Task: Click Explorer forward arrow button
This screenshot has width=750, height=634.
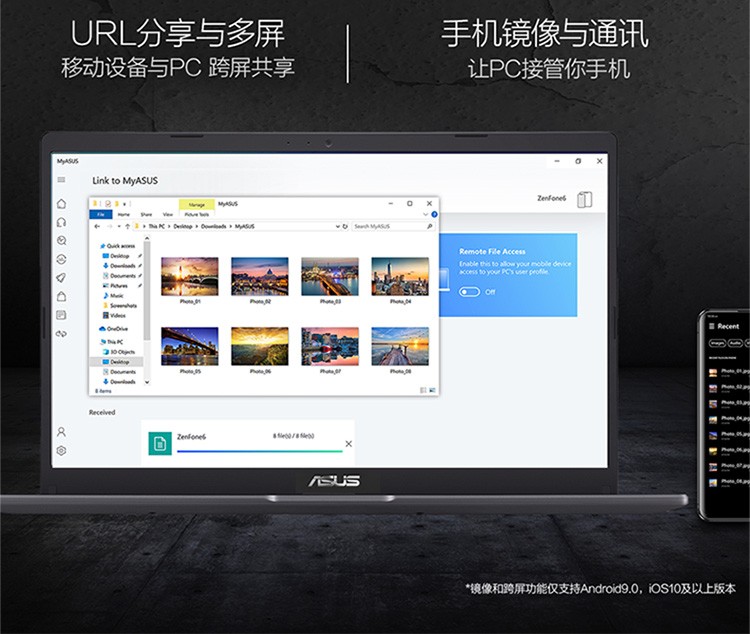Action: (110, 226)
